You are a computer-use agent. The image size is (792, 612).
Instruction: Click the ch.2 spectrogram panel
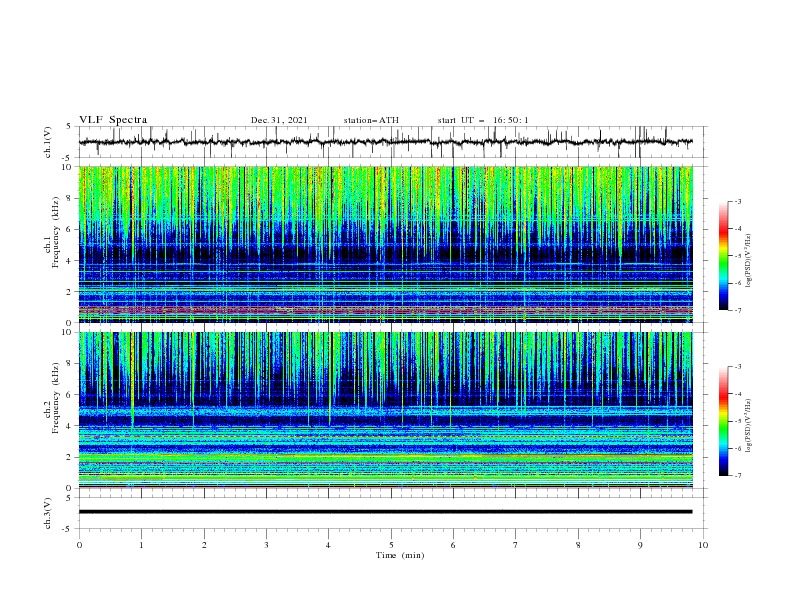[386, 410]
